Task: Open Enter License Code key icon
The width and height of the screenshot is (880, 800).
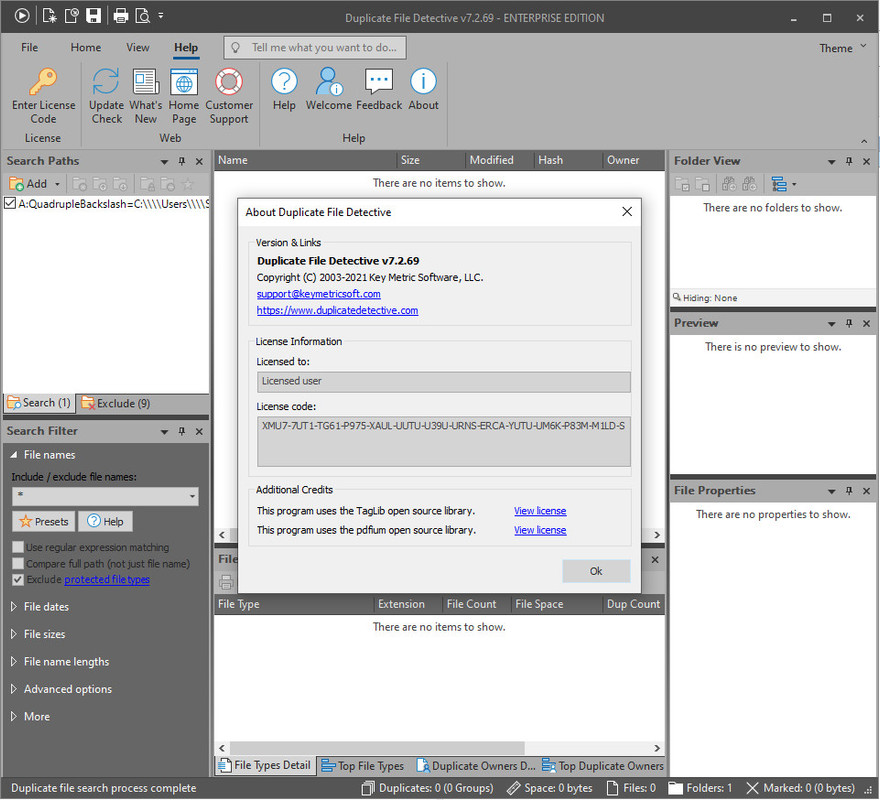Action: coord(43,82)
